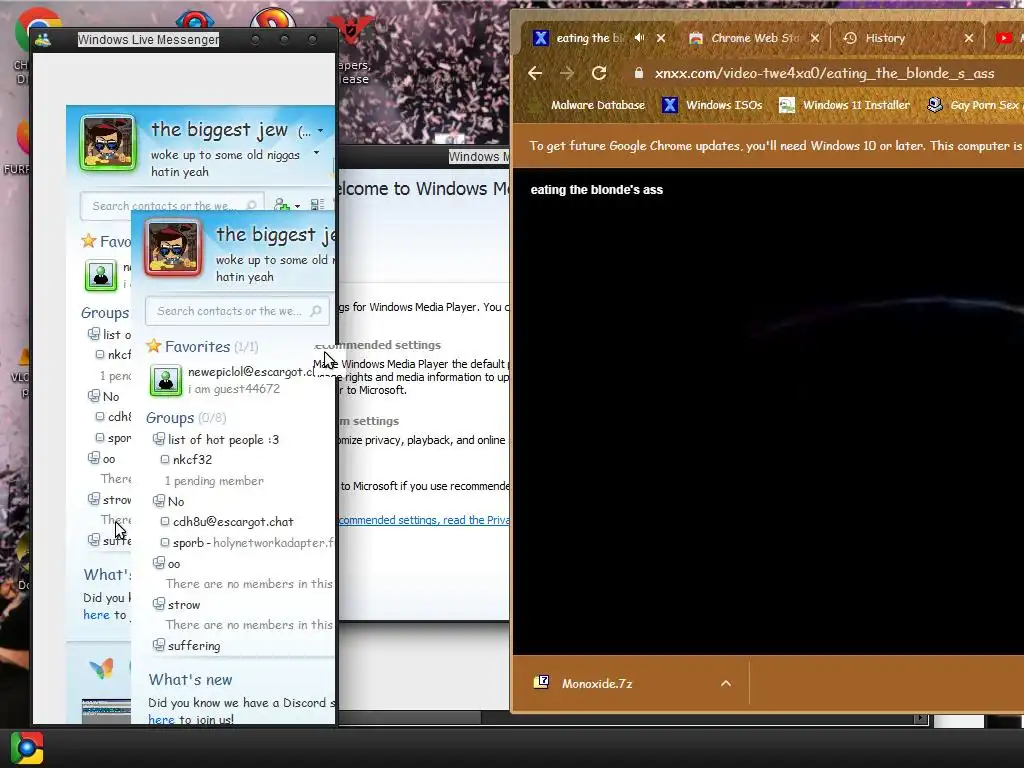
Task: Click the search magnifier in front Messenger
Action: pos(316,311)
